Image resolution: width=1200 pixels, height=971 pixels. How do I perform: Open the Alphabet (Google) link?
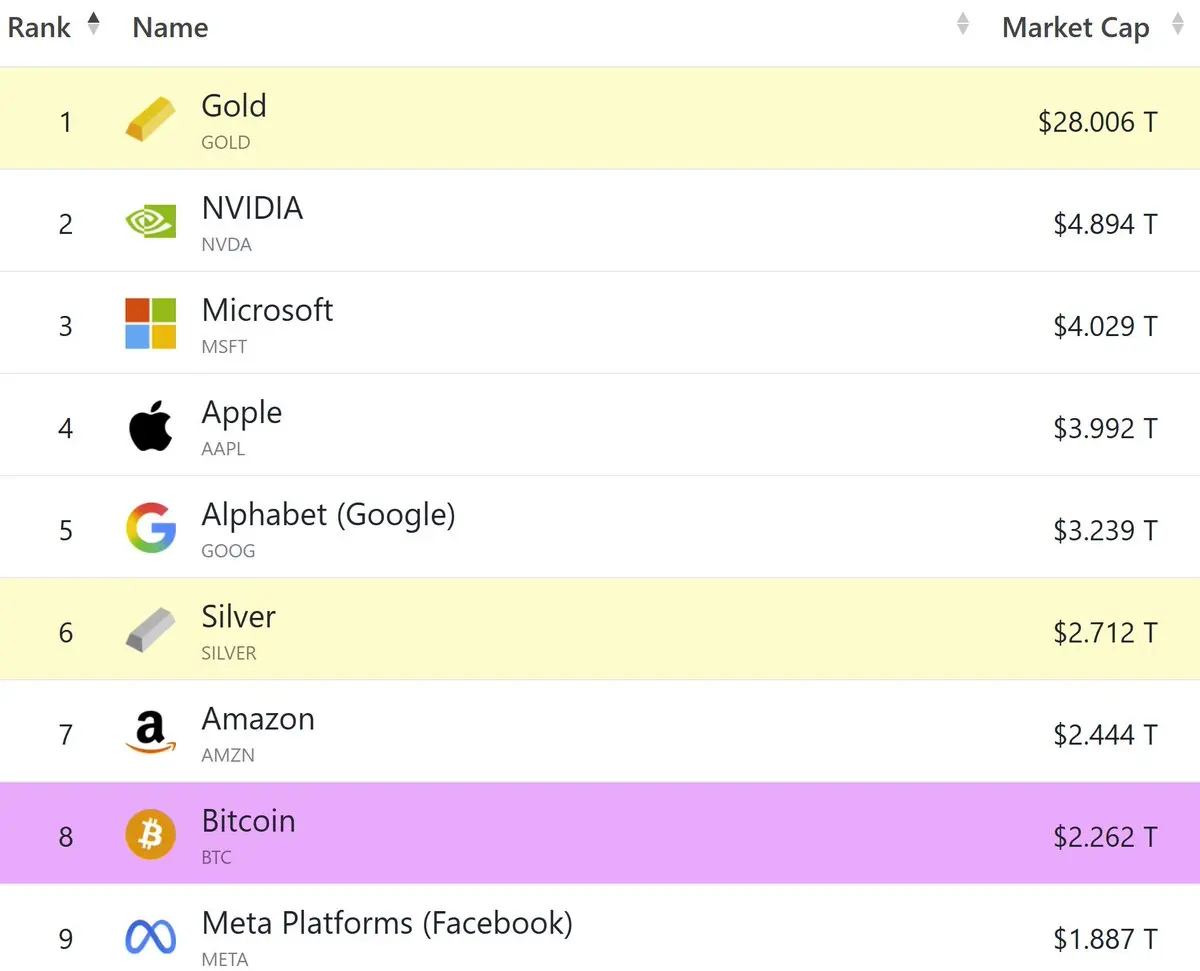pos(328,515)
